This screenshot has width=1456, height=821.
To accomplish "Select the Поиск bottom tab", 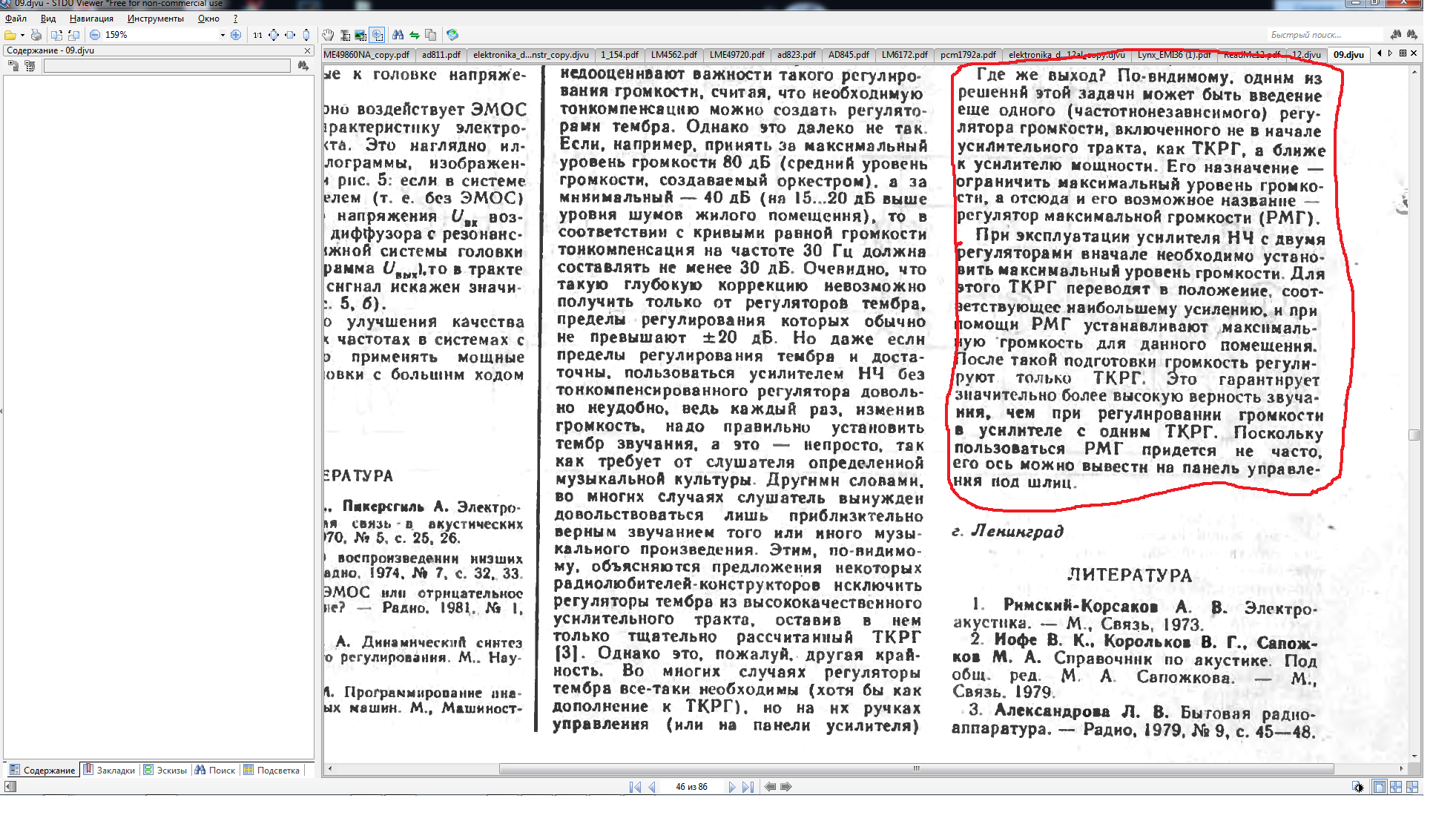I will [x=215, y=770].
